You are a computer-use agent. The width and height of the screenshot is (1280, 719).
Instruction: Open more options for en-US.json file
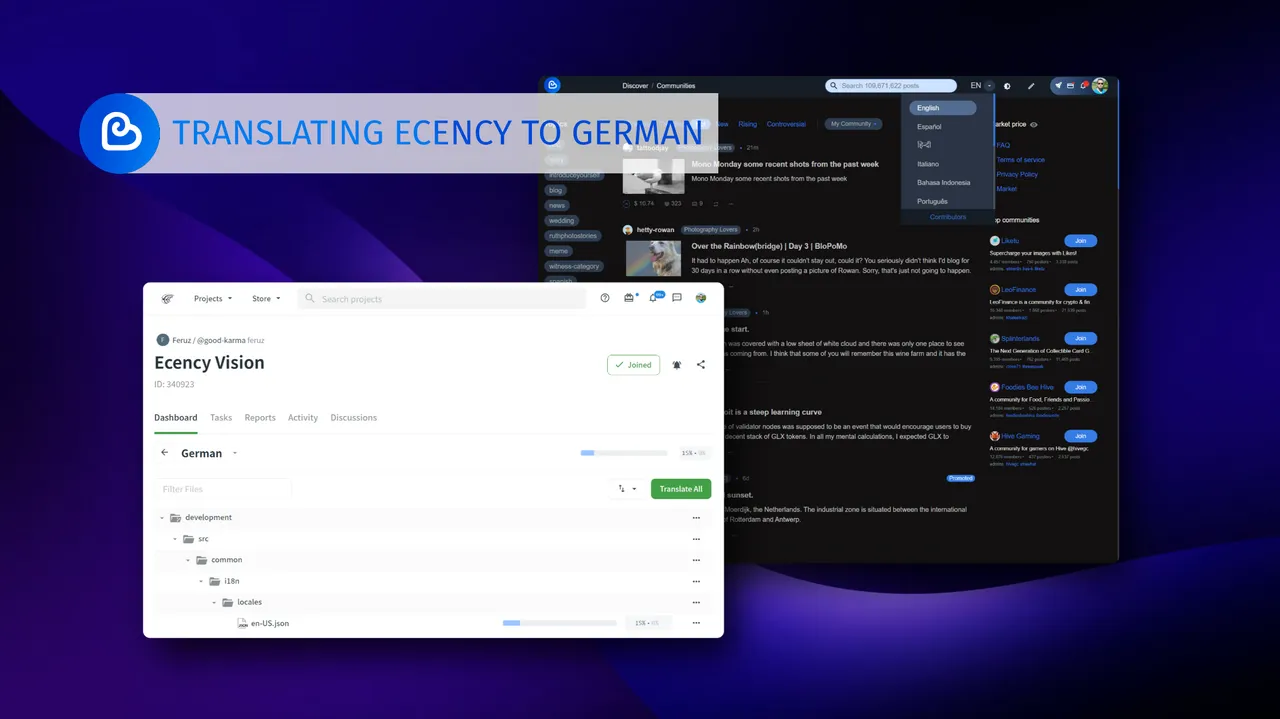696,623
